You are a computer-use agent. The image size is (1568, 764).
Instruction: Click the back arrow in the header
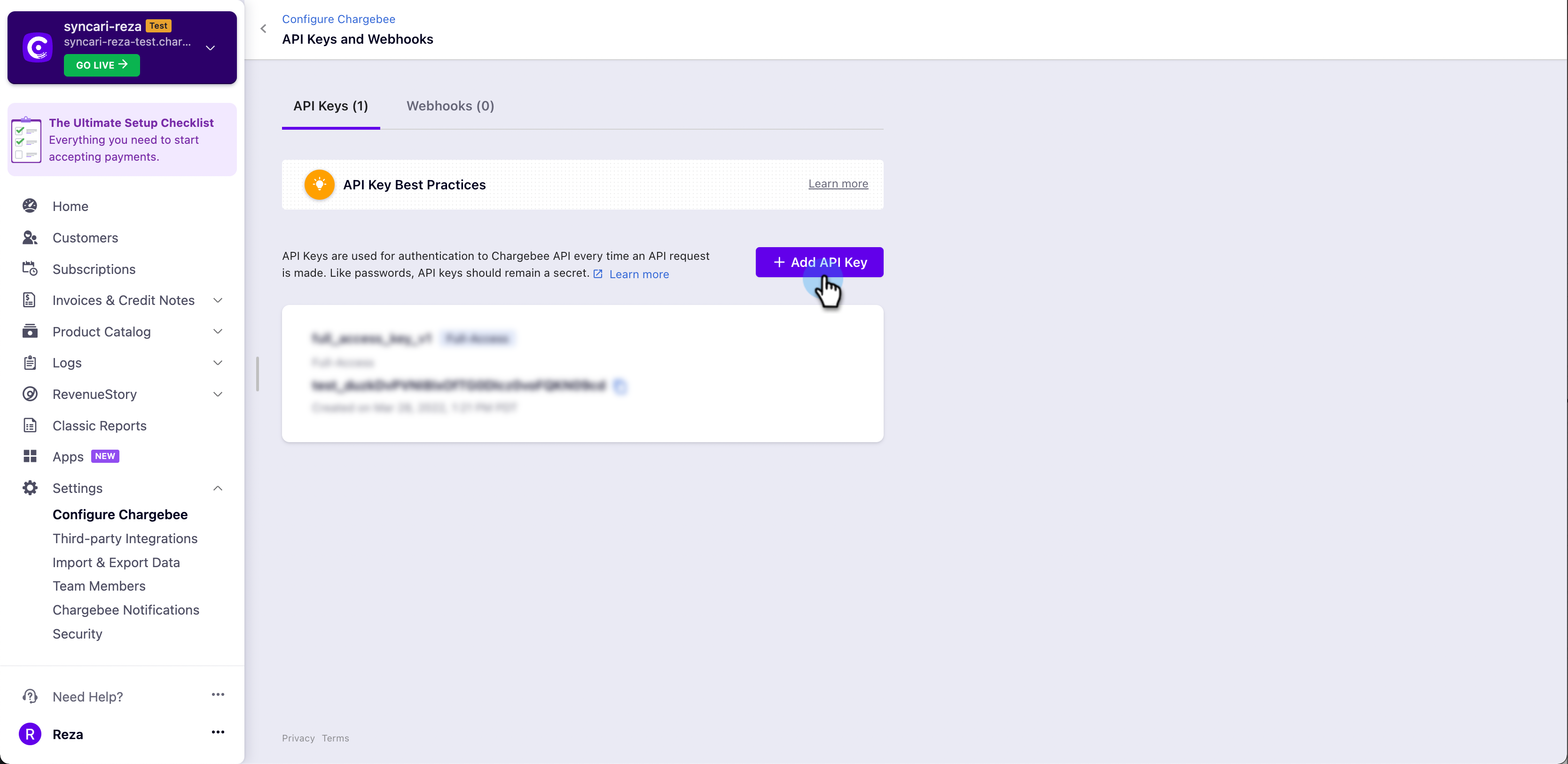coord(264,29)
